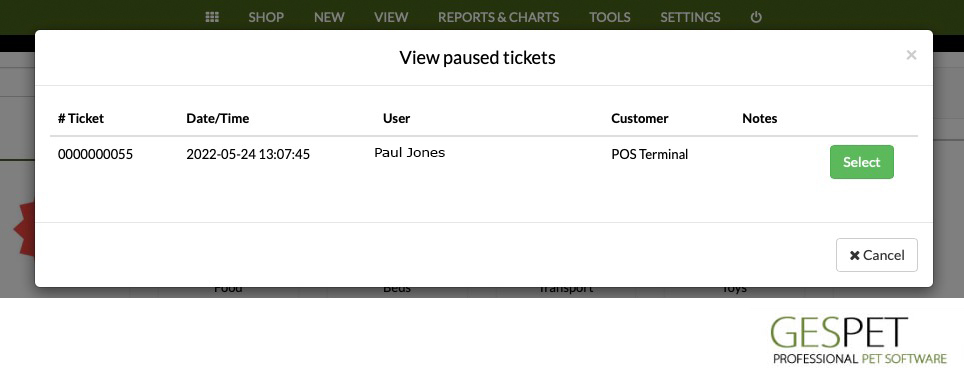Click the GESPET logo
This screenshot has height=384, width=964.
tap(859, 340)
